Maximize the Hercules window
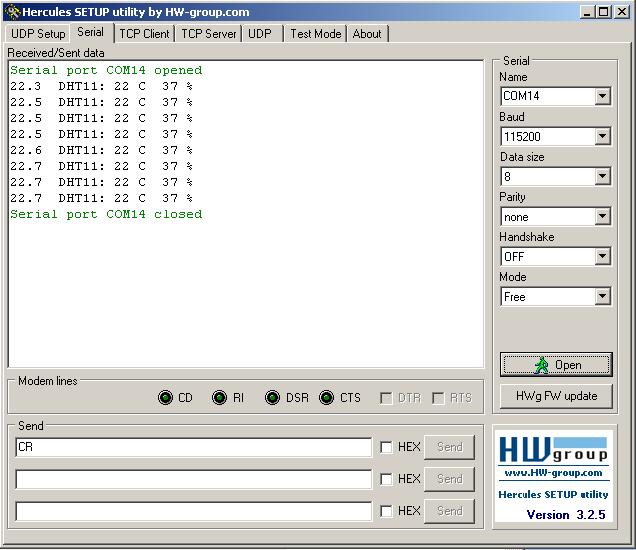Image resolution: width=636 pixels, height=550 pixels. point(603,12)
